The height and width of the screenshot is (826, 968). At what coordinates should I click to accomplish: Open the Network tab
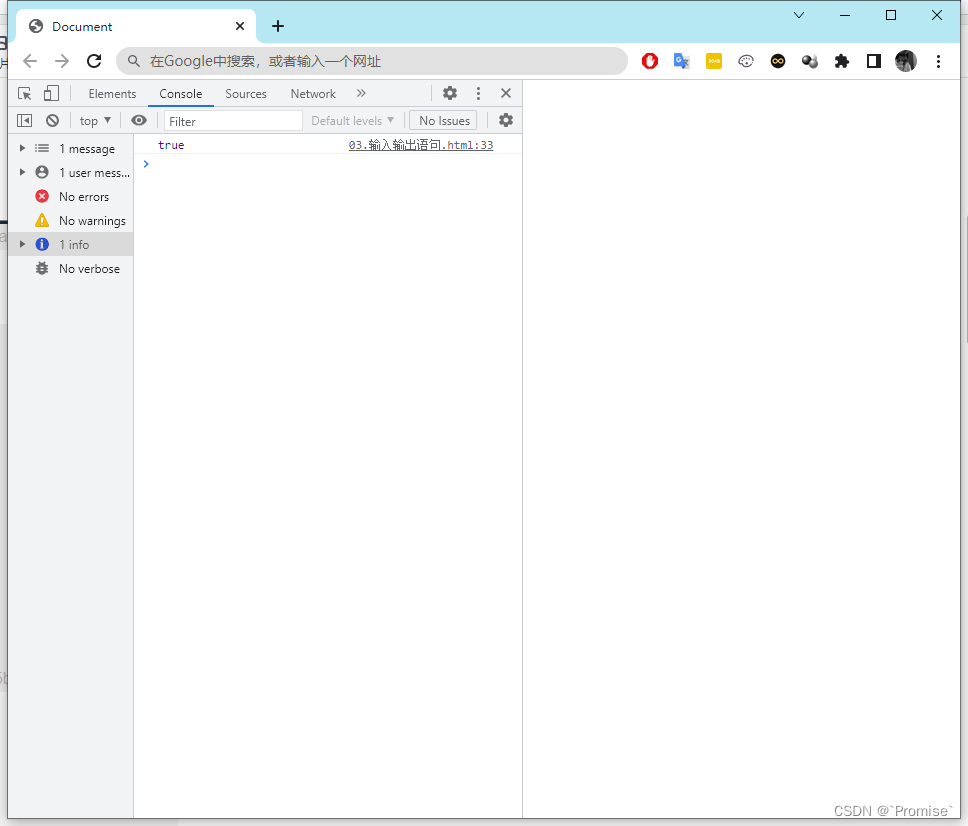(313, 94)
